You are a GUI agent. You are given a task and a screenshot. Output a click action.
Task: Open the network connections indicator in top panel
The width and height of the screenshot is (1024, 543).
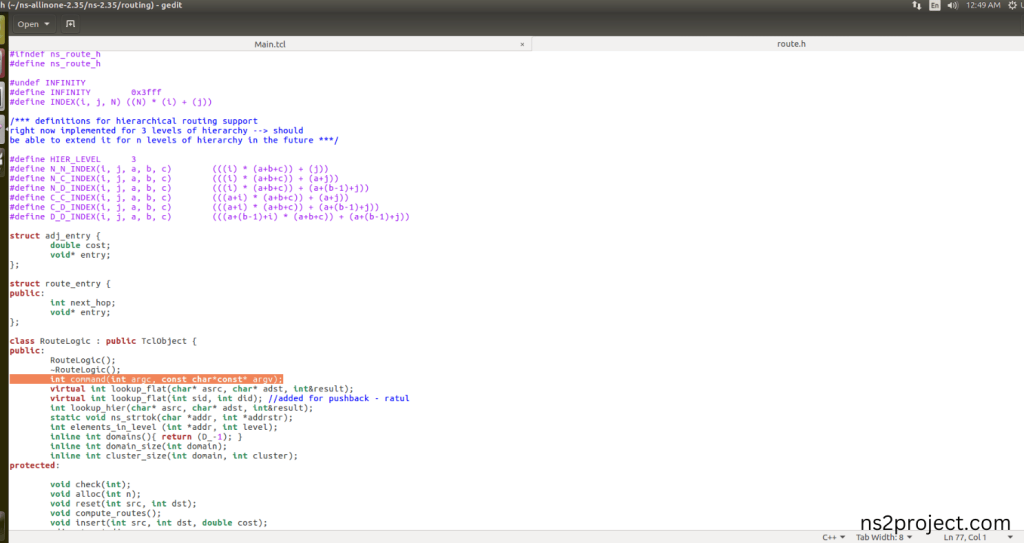click(916, 5)
